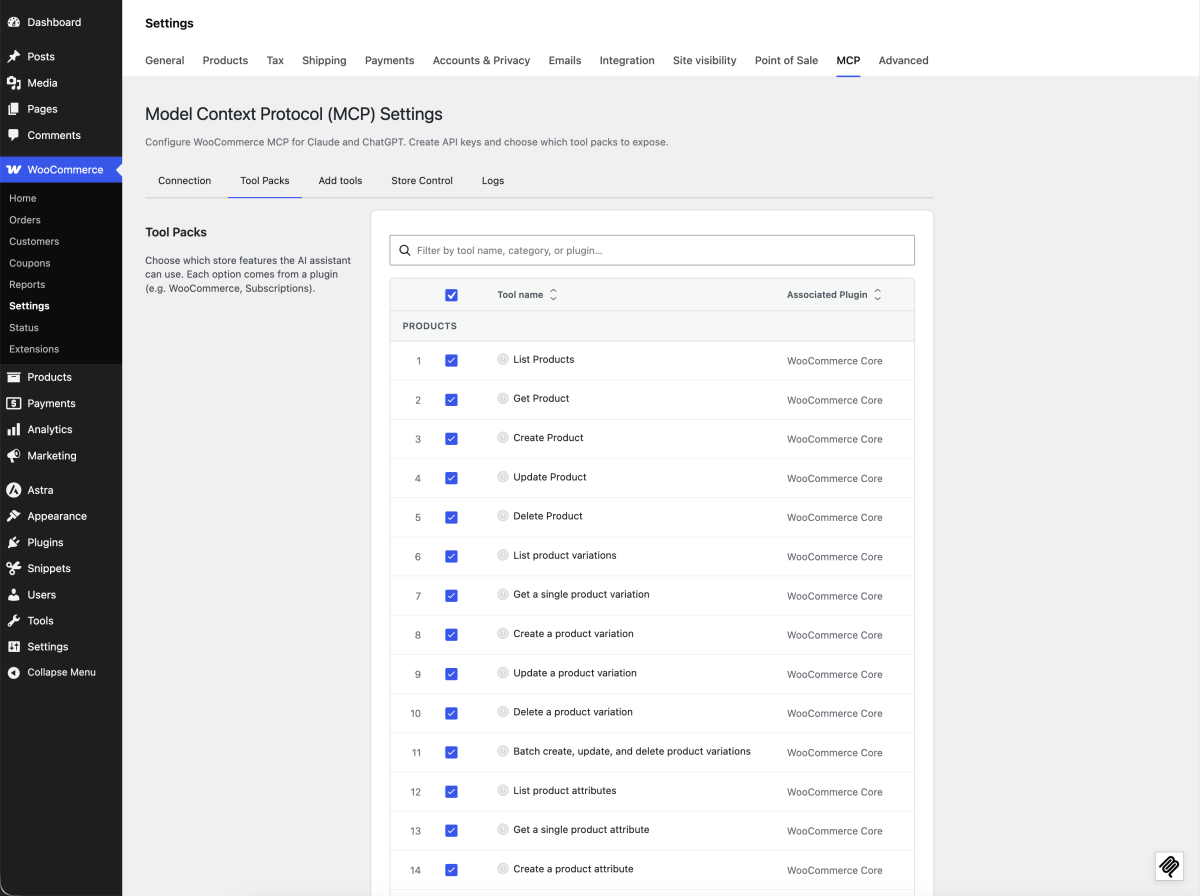Open the WooCommerce Home submenu link
Viewport: 1200px width, 896px height.
pos(23,198)
